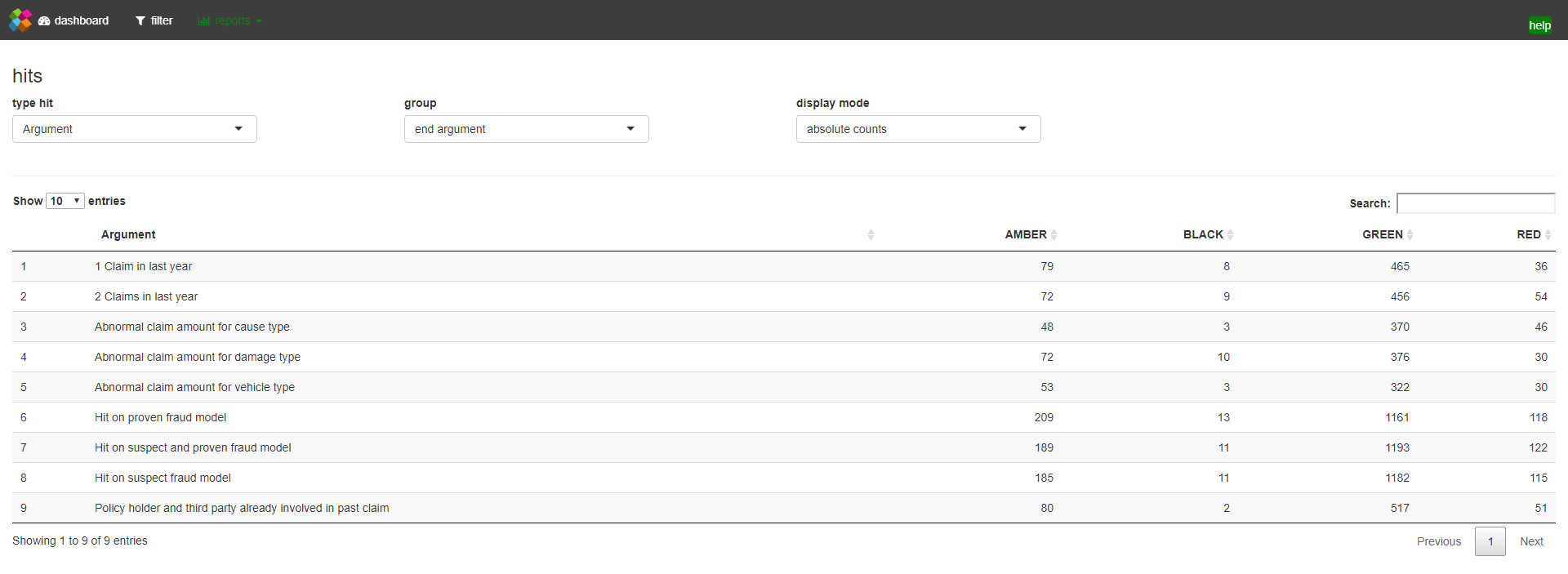The width and height of the screenshot is (1568, 574).
Task: Sort table by Argument column sort icon
Action: [x=871, y=234]
